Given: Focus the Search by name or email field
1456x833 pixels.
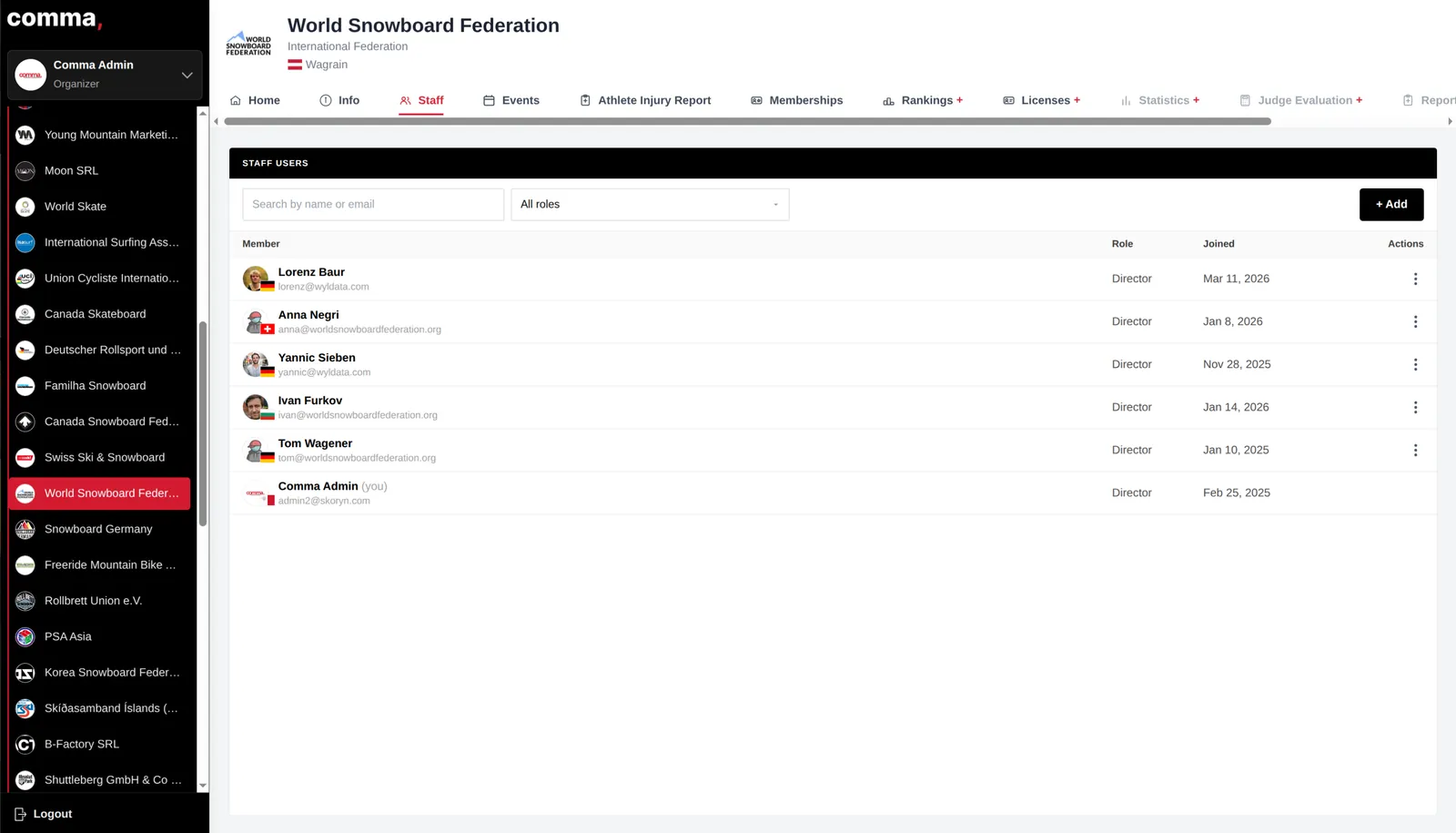Looking at the screenshot, I should coord(373,204).
